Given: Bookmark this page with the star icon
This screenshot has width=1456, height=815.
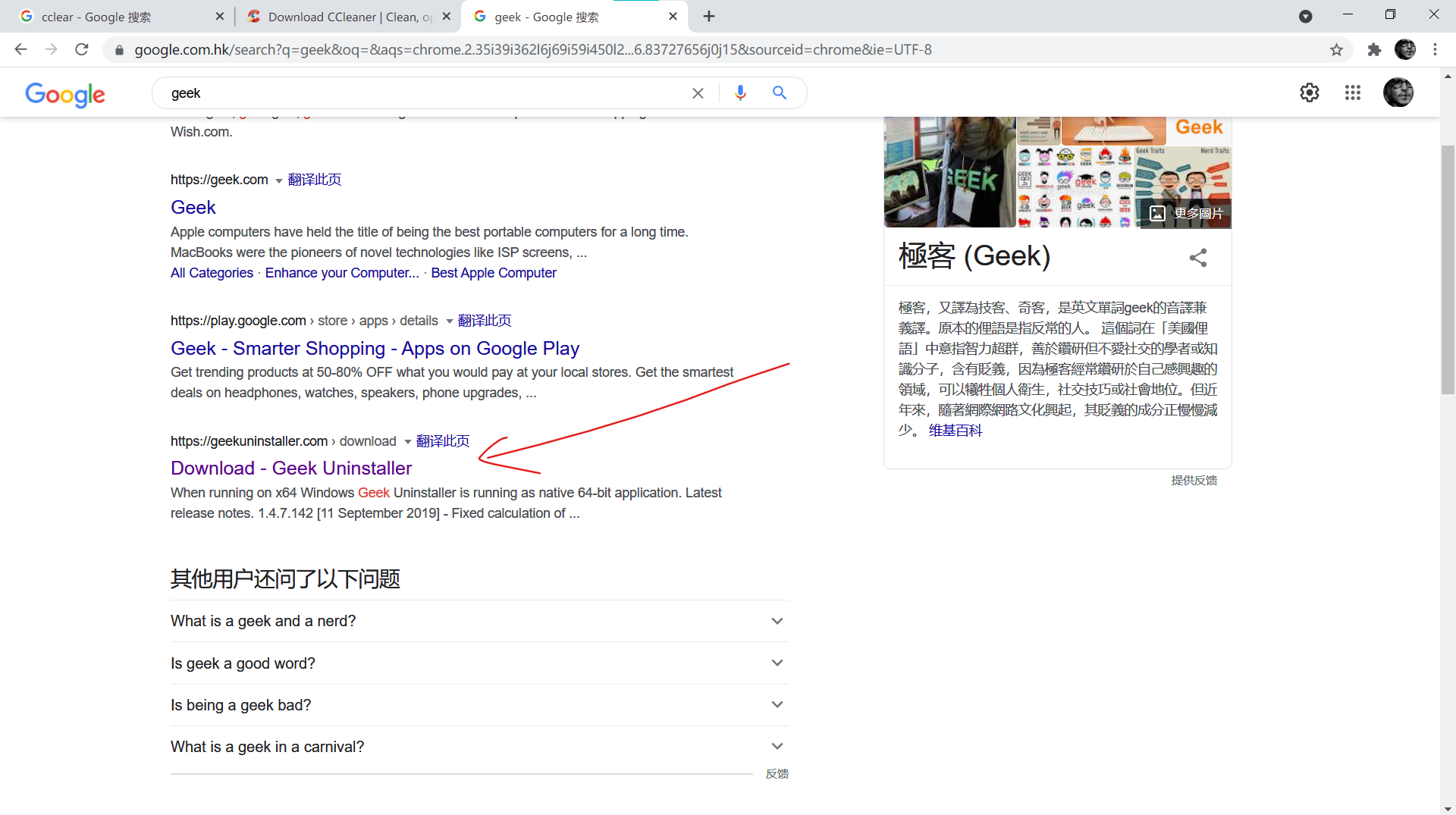Looking at the screenshot, I should coord(1336,50).
